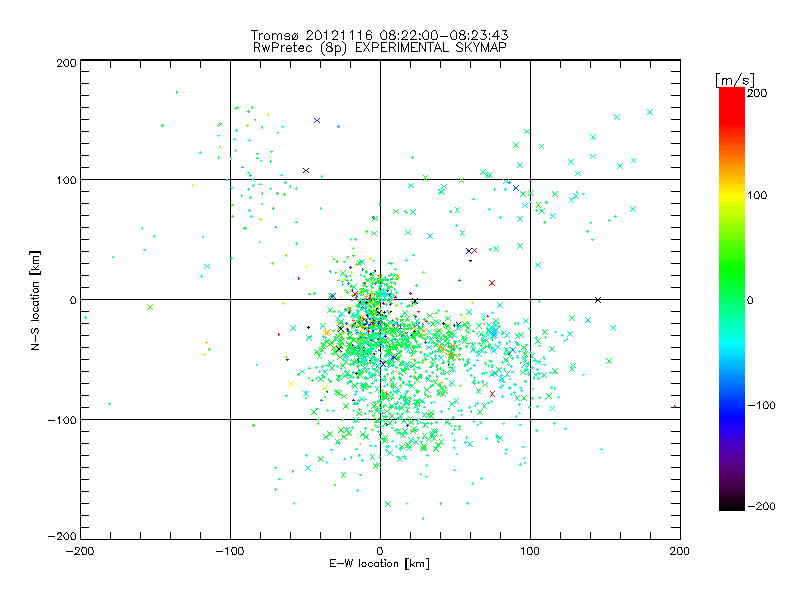Click the 100 tick label on the N-S axis
The width and height of the screenshot is (800, 600).
pyautogui.click(x=66, y=180)
